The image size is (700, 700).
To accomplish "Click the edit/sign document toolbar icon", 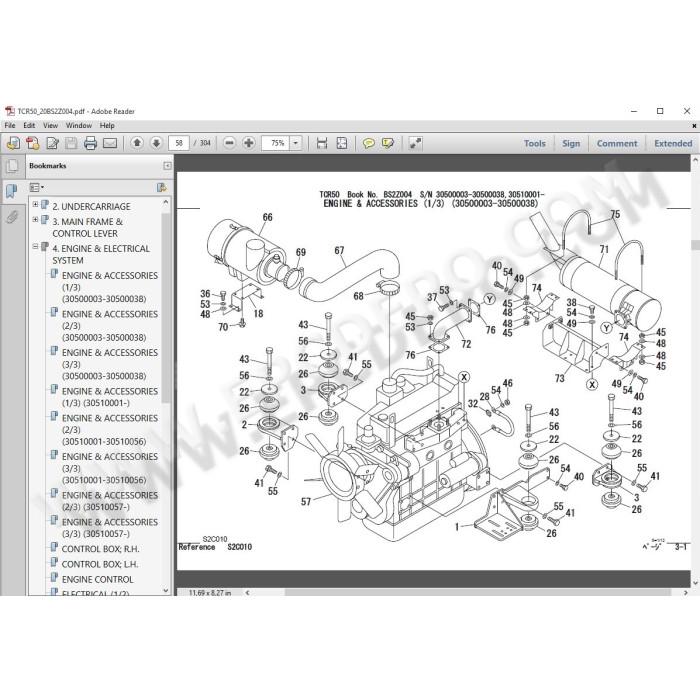I will pyautogui.click(x=52, y=143).
